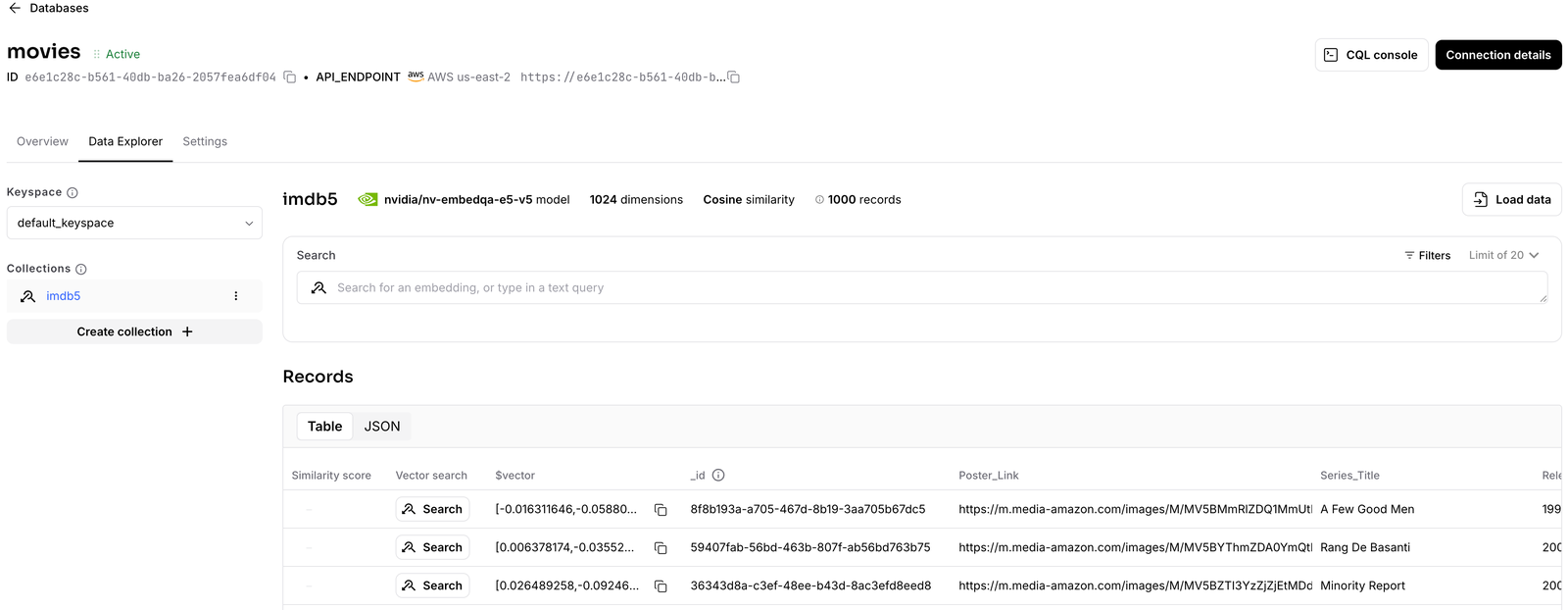
Task: Copy the vector of Rang De Basanti row
Action: 661,548
